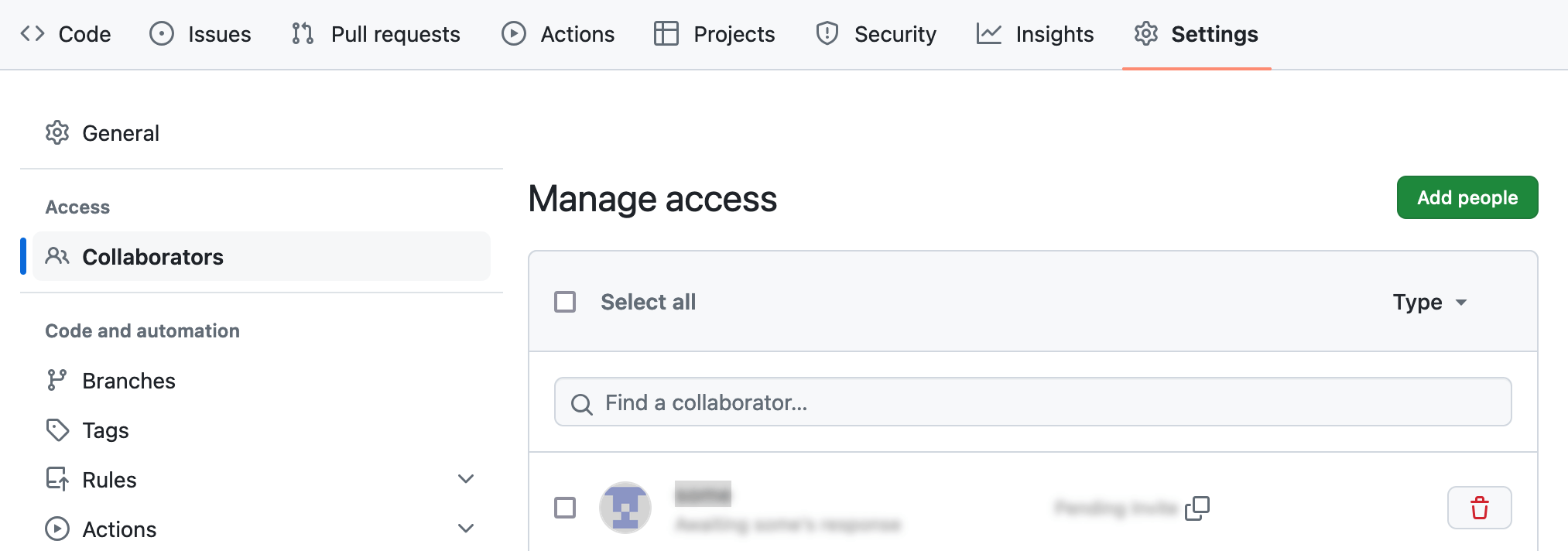Screen dimensions: 1568x551
Task: Check the Select all checkbox
Action: click(x=565, y=302)
